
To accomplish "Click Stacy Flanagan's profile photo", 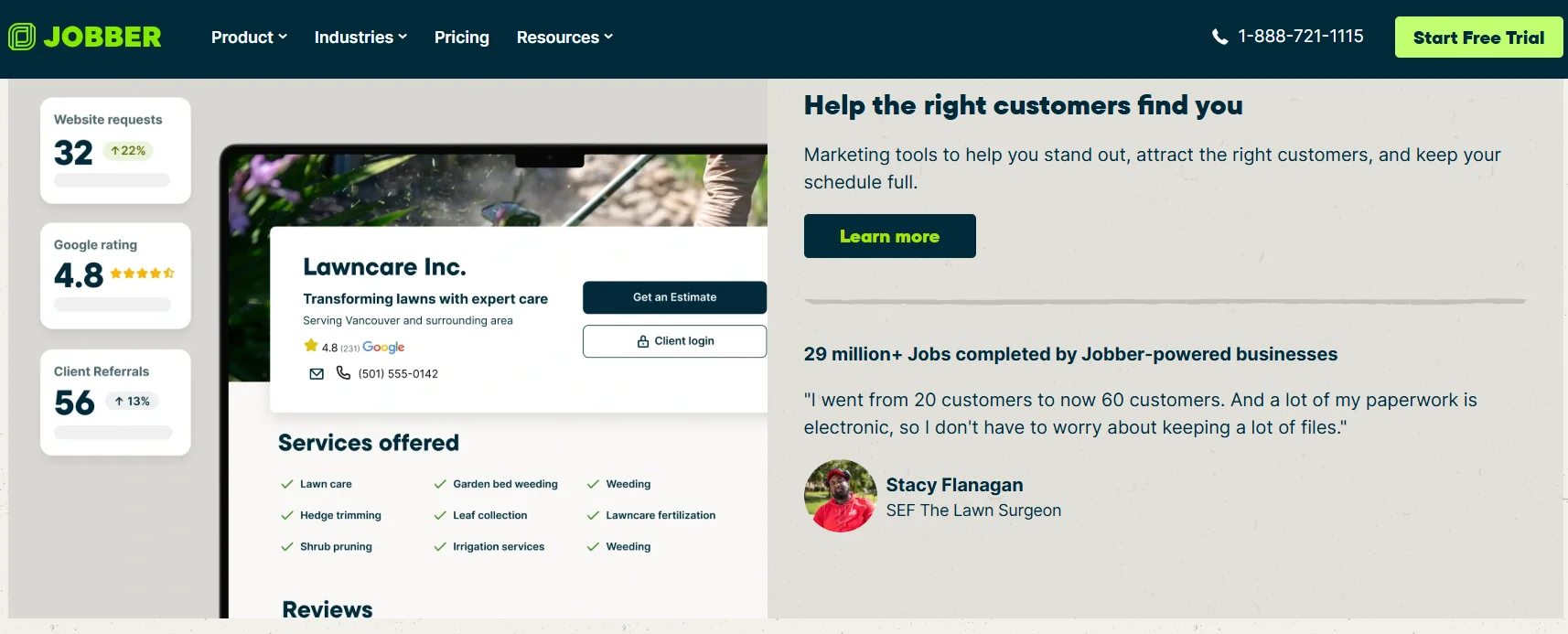I will pyautogui.click(x=841, y=496).
